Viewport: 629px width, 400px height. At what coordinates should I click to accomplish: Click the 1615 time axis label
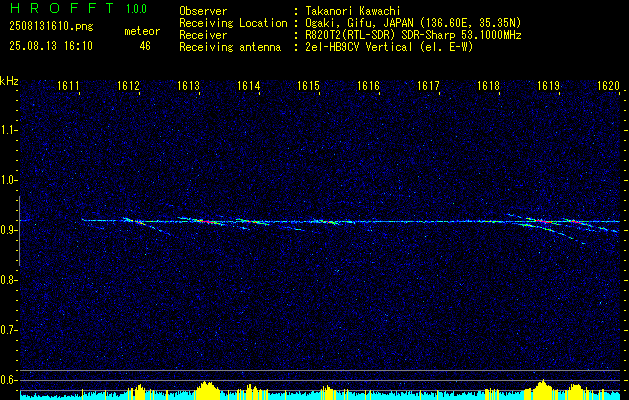tap(308, 86)
